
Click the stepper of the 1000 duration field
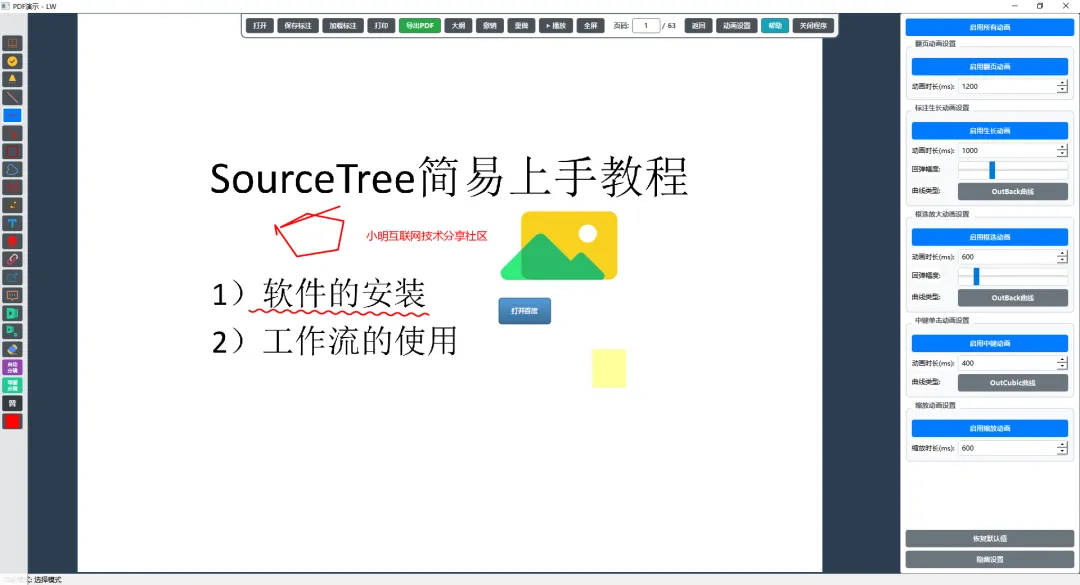pyautogui.click(x=1062, y=150)
